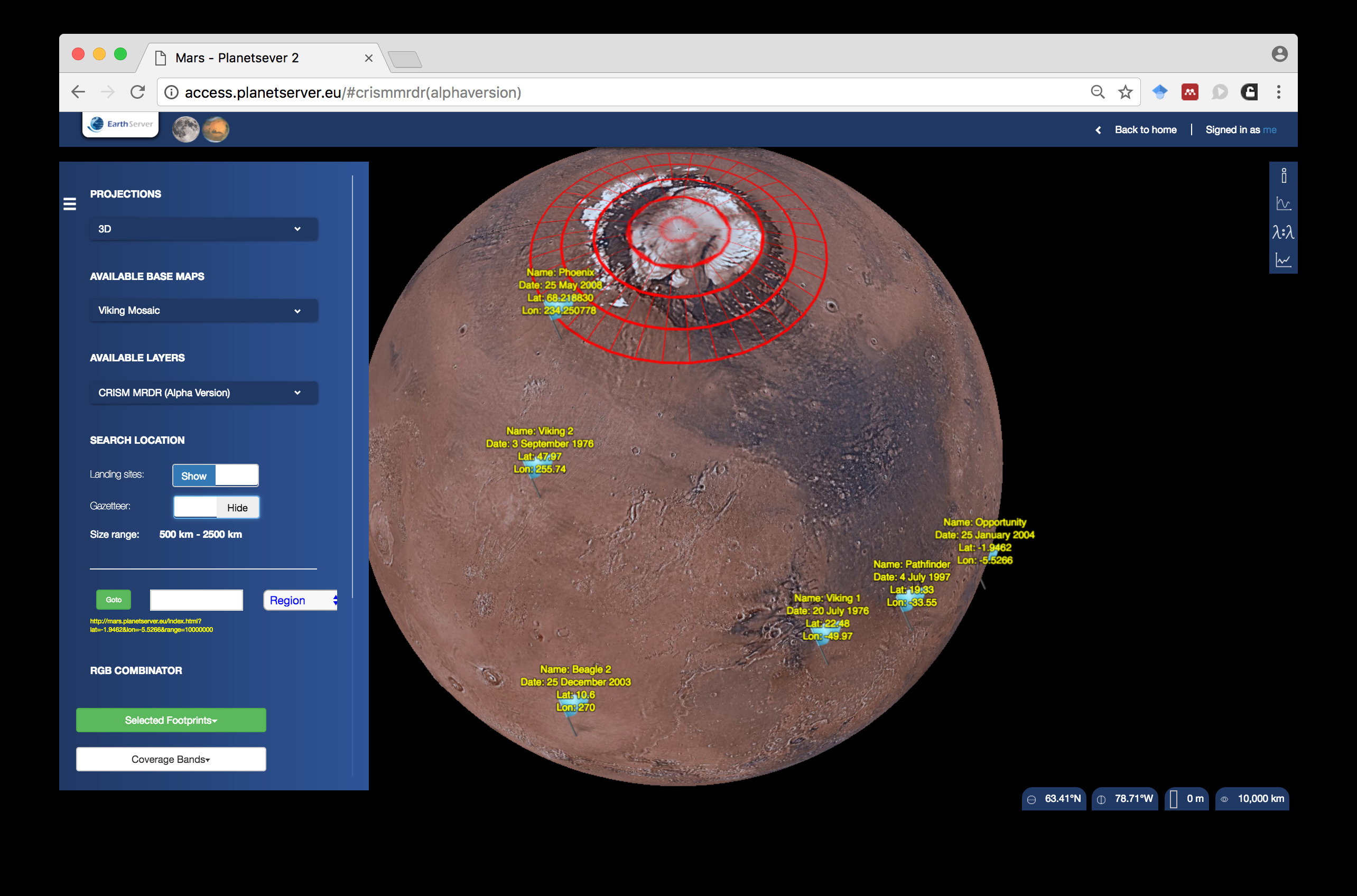Open the Region selector dropdown
Screen dimensions: 1357x896
(x=301, y=600)
